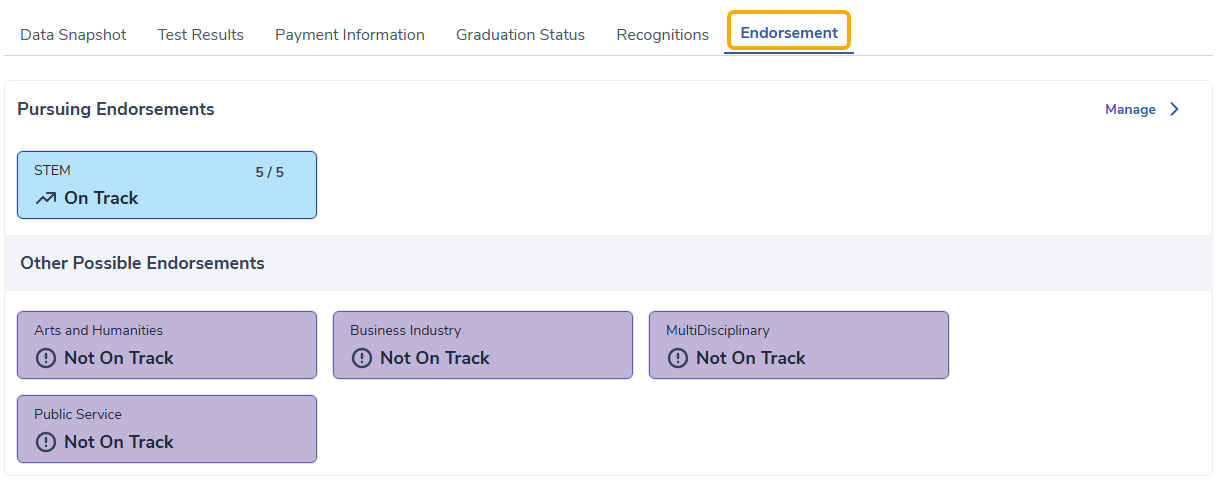Select the Public Service endorsement card
This screenshot has width=1221, height=485.
pyautogui.click(x=166, y=429)
